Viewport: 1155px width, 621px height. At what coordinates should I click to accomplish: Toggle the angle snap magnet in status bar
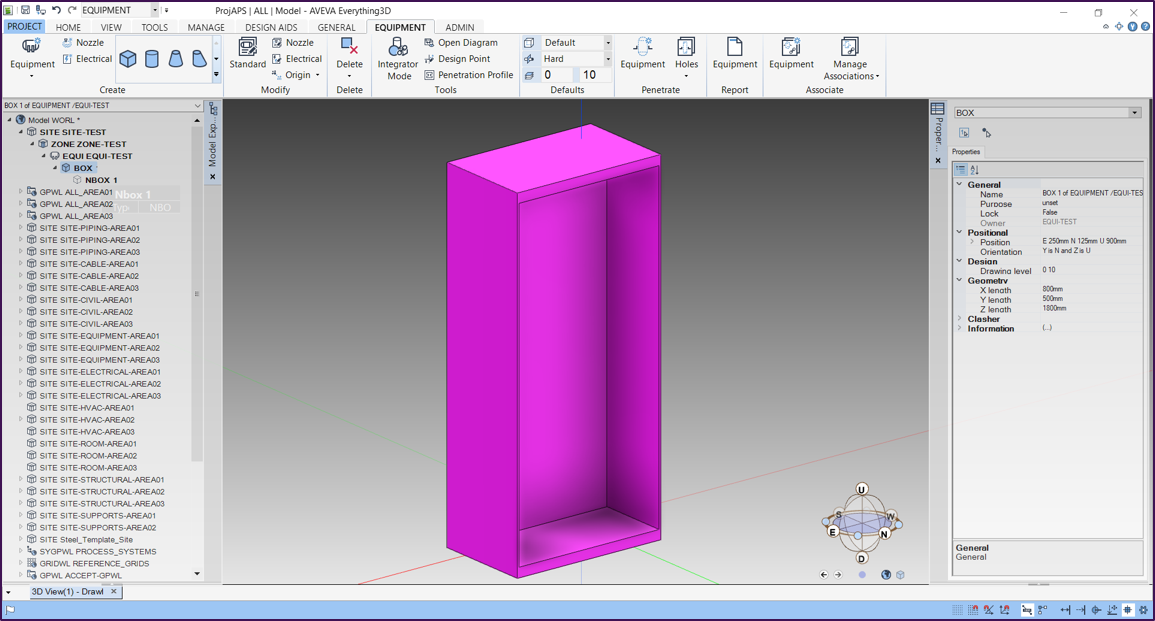pyautogui.click(x=989, y=610)
